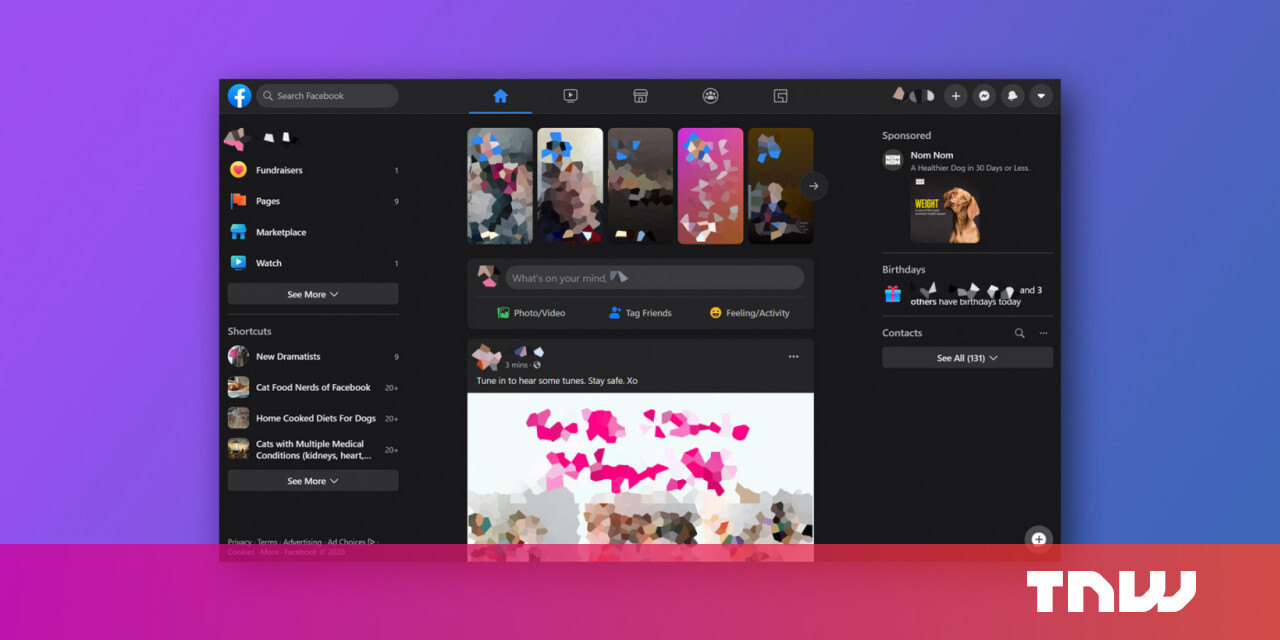Image resolution: width=1280 pixels, height=640 pixels.
Task: Open the Watch video tab icon
Action: tap(570, 96)
